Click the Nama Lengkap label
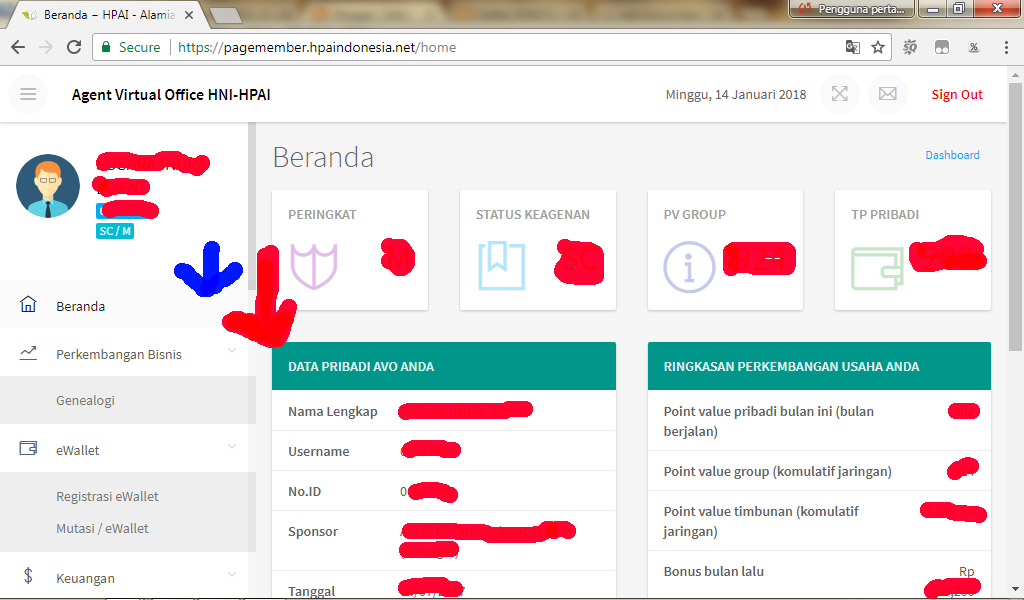This screenshot has height=600, width=1024. click(x=333, y=411)
